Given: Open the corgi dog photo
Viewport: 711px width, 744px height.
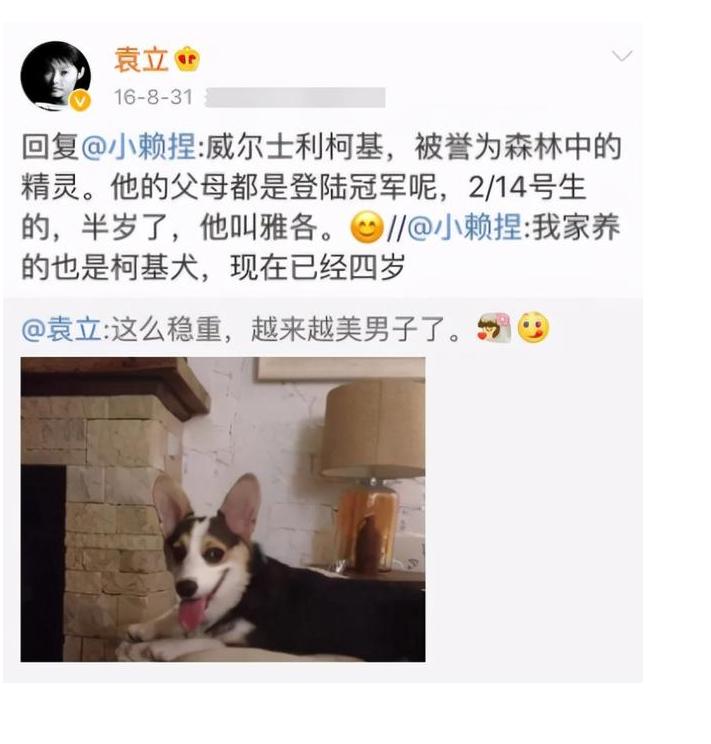Looking at the screenshot, I should (223, 509).
